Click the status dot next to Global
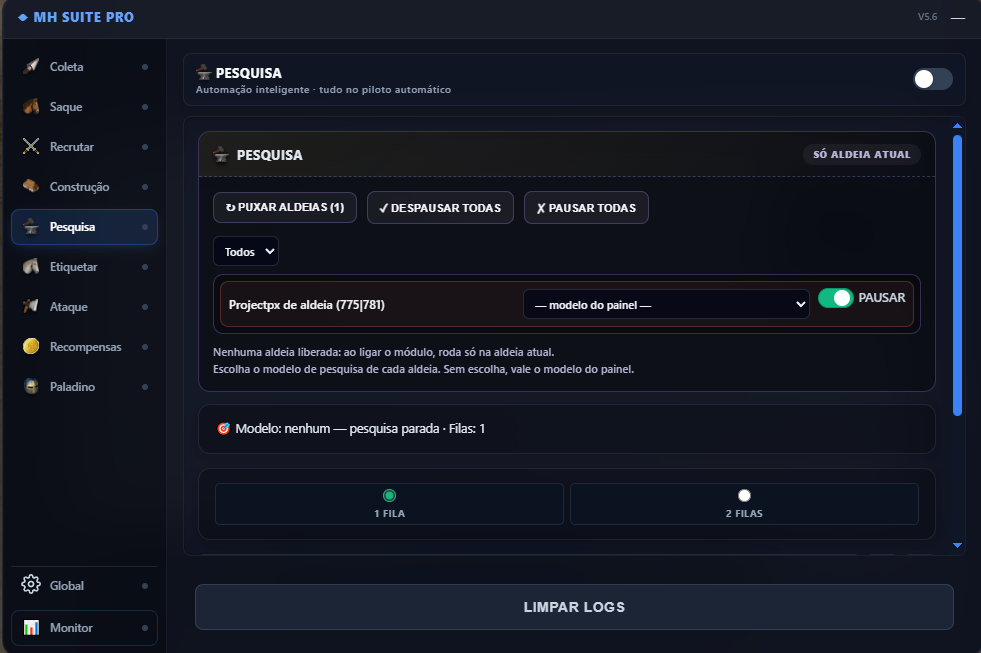This screenshot has width=981, height=653. pyautogui.click(x=145, y=586)
